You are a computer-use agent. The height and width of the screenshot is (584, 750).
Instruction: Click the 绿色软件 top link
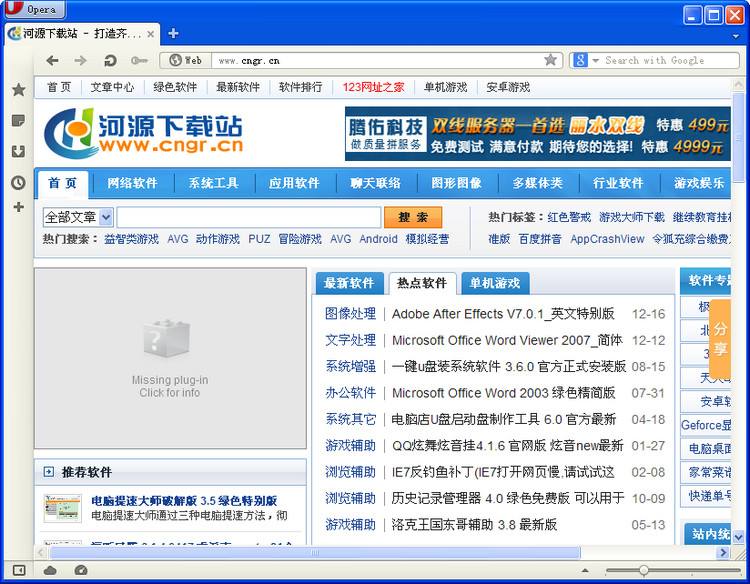tap(175, 87)
